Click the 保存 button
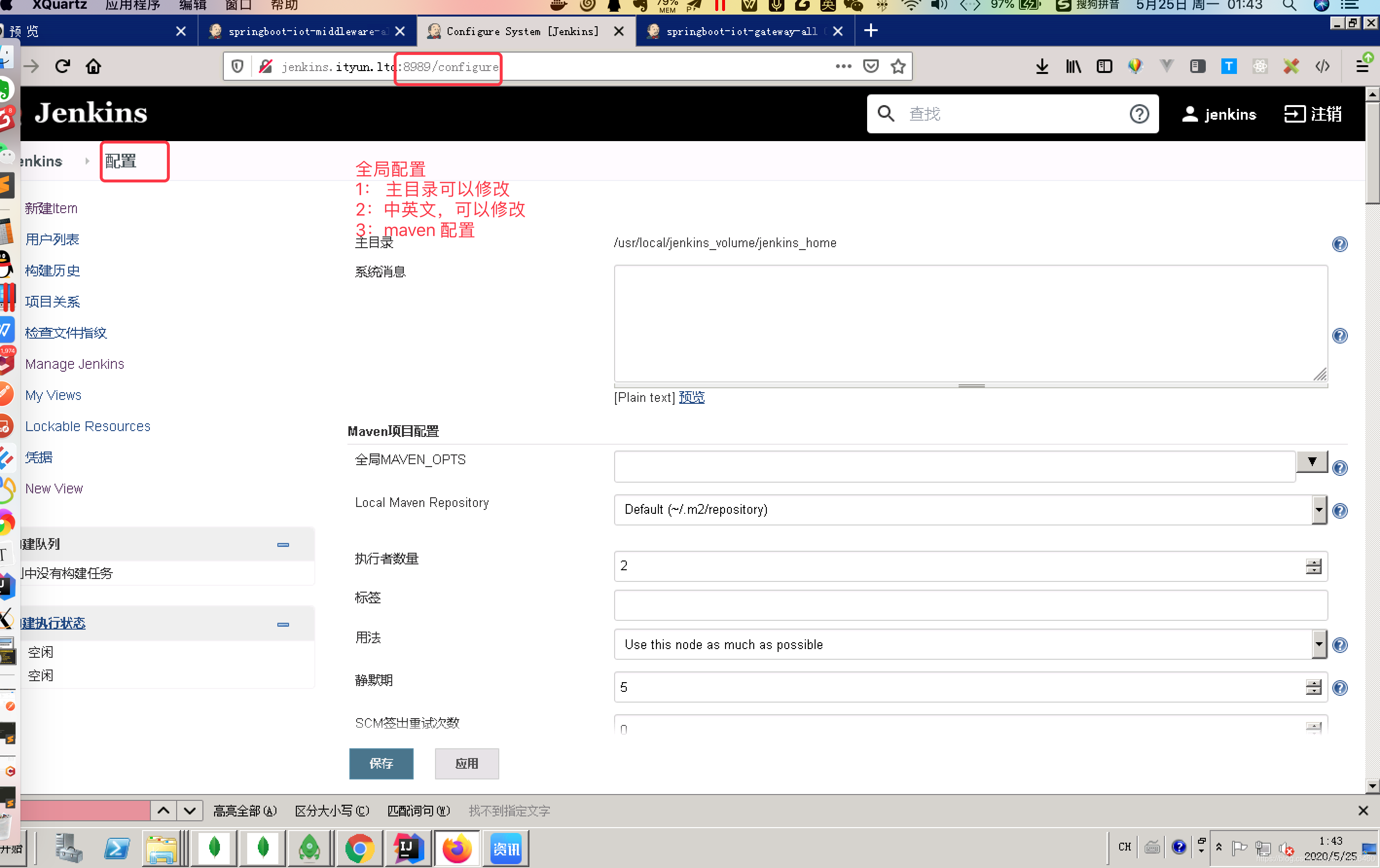Viewport: 1380px width, 868px height. (381, 763)
